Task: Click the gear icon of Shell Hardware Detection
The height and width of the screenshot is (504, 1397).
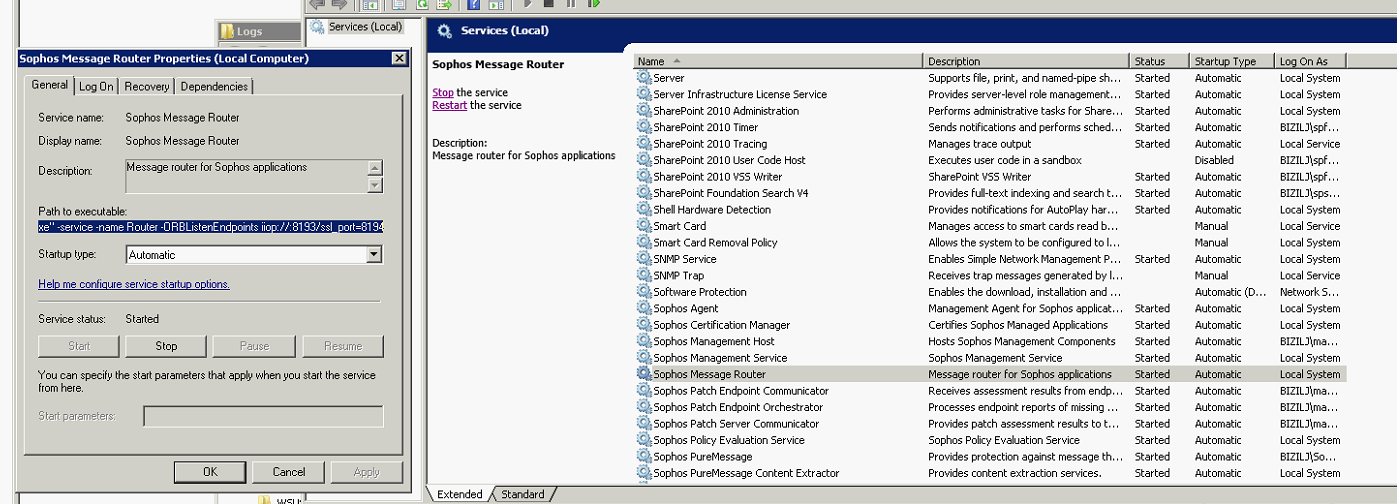Action: 644,210
